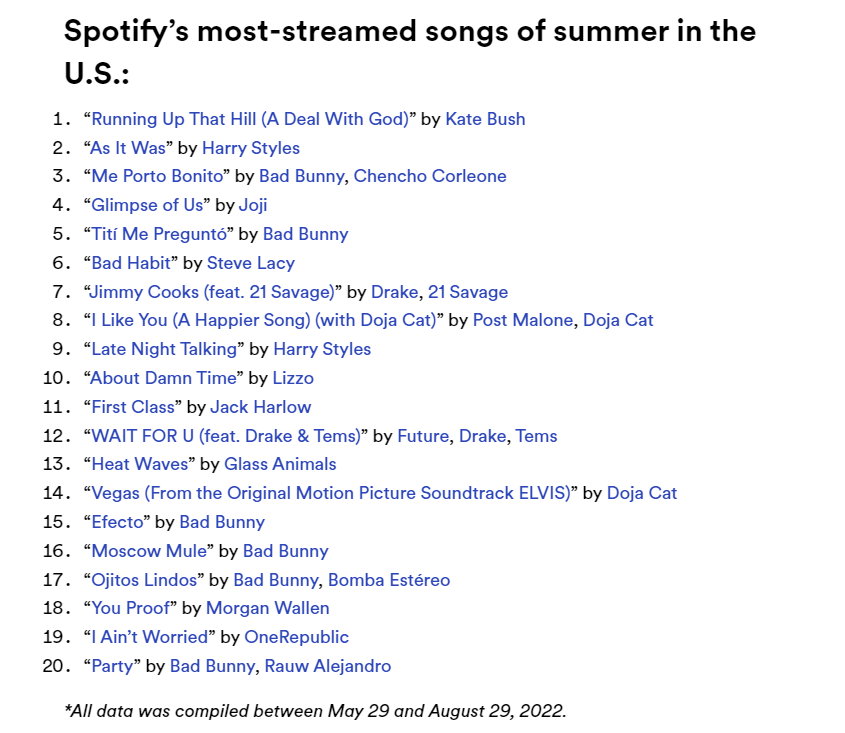Select the Lizzo artist link
The height and width of the screenshot is (733, 845).
click(x=293, y=378)
